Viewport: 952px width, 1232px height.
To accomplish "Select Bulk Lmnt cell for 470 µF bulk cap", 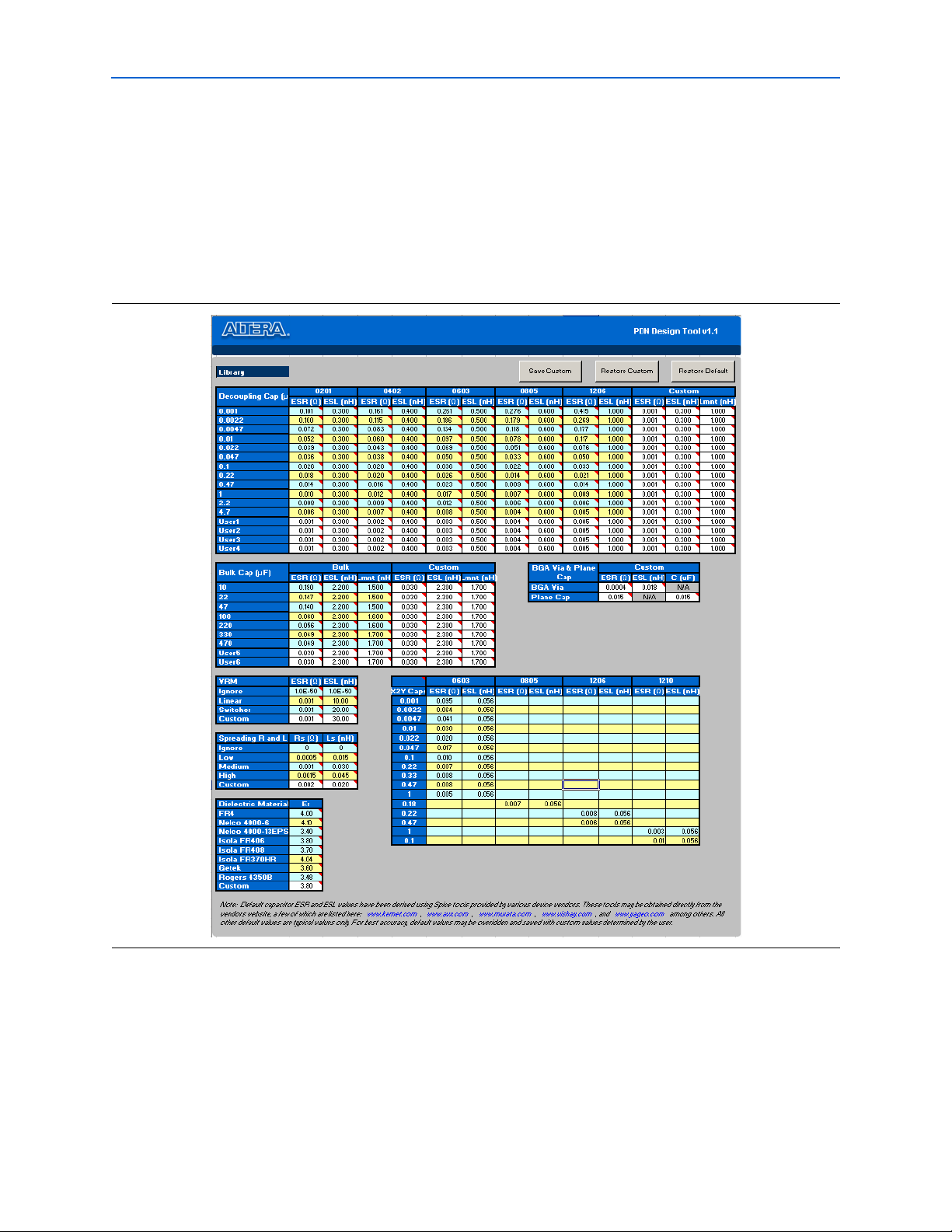I will point(375,644).
